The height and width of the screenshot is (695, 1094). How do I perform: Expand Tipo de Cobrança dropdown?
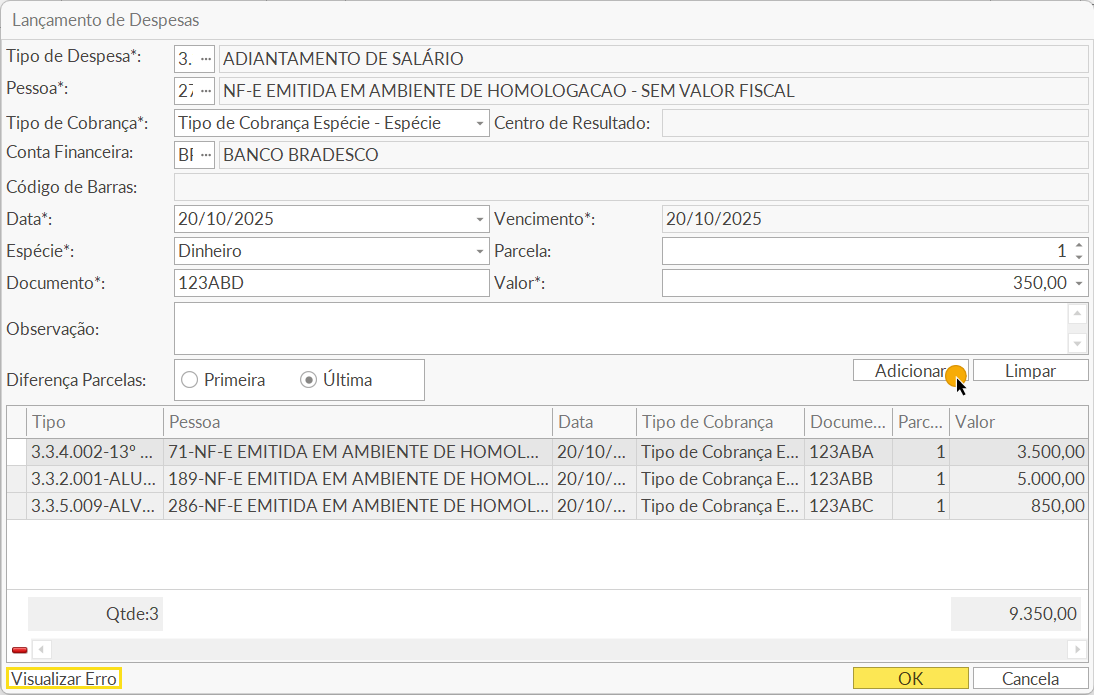point(479,124)
